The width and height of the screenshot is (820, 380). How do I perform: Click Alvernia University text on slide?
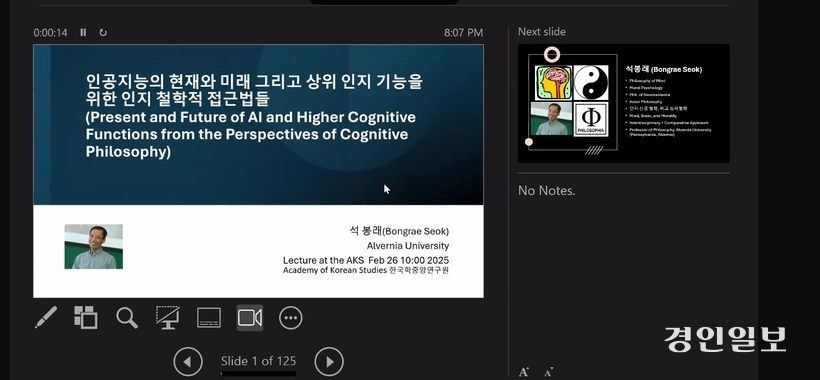407,246
